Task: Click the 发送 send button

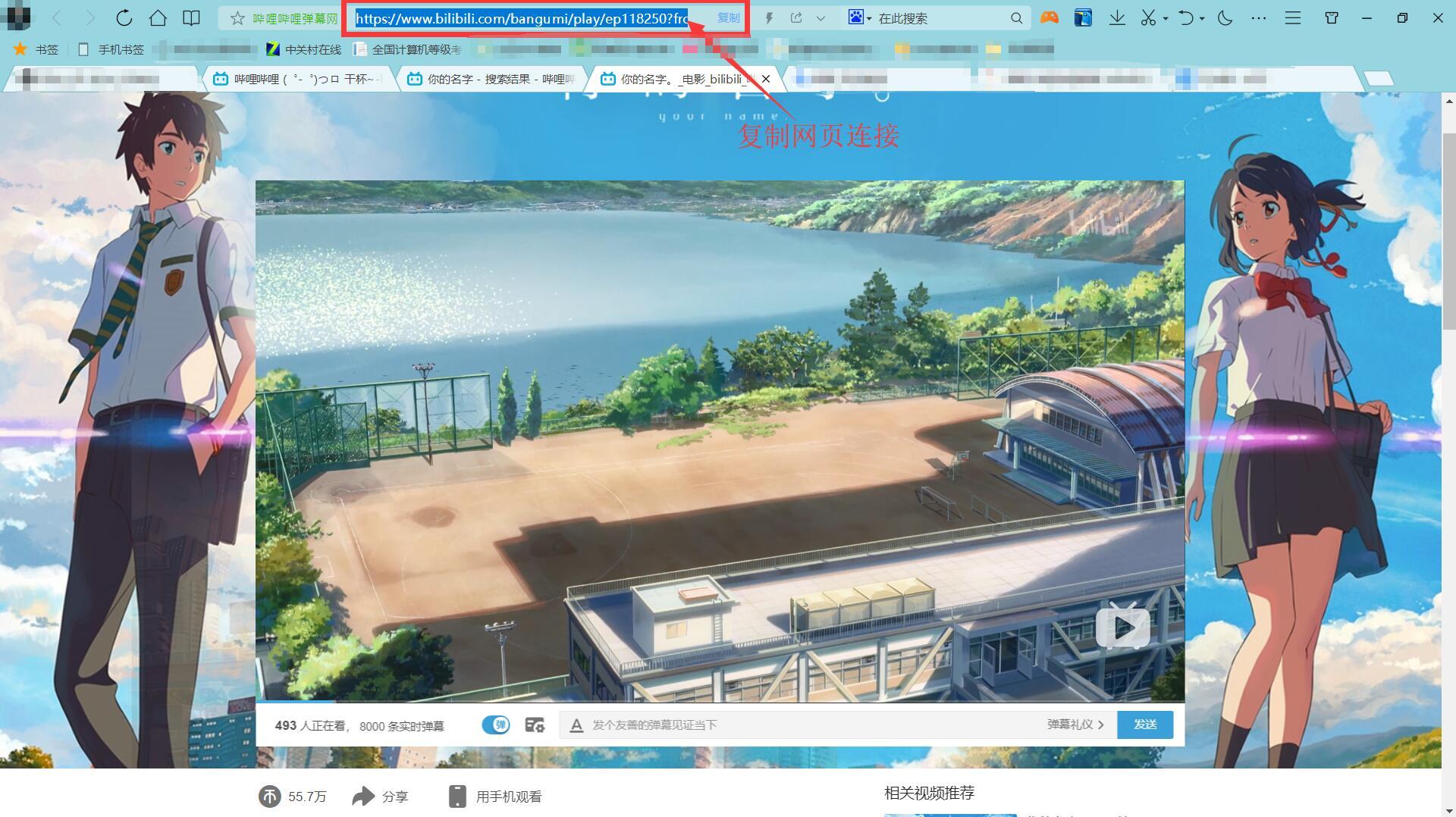Action: 1145,725
